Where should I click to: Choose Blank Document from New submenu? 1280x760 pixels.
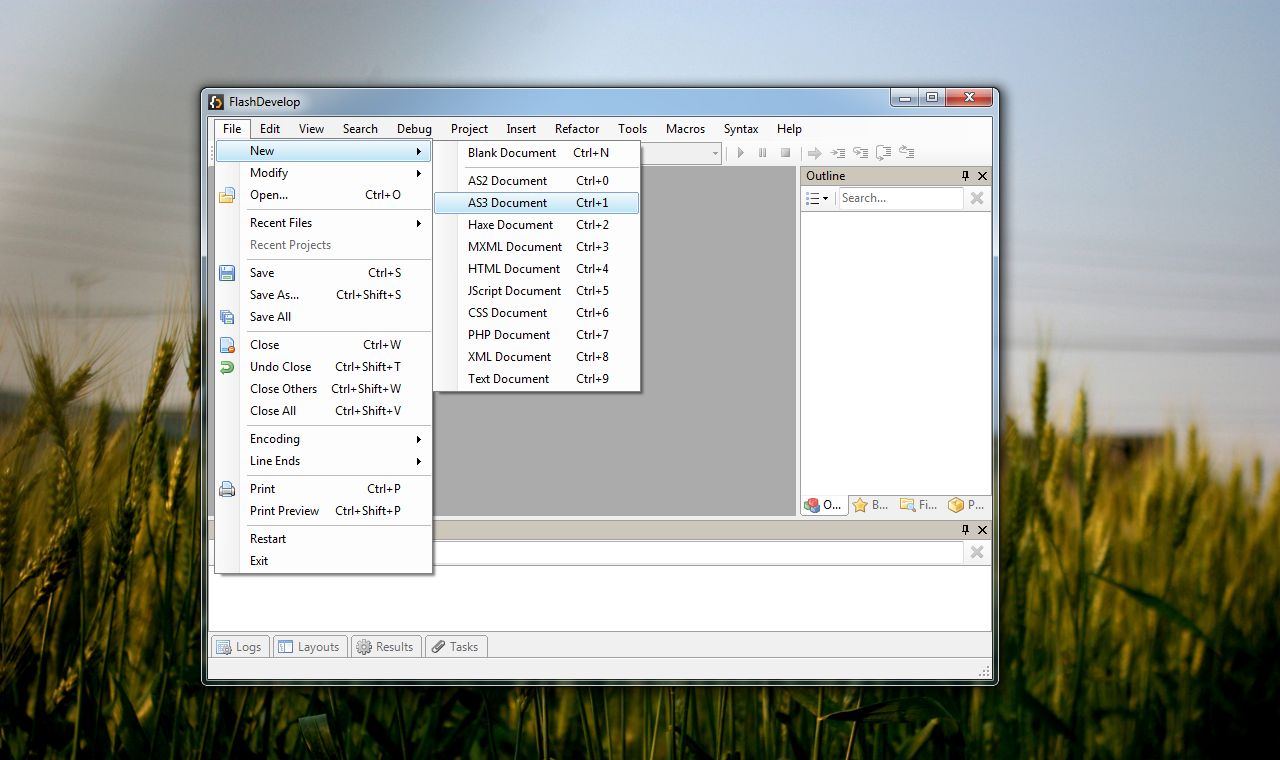[x=536, y=153]
